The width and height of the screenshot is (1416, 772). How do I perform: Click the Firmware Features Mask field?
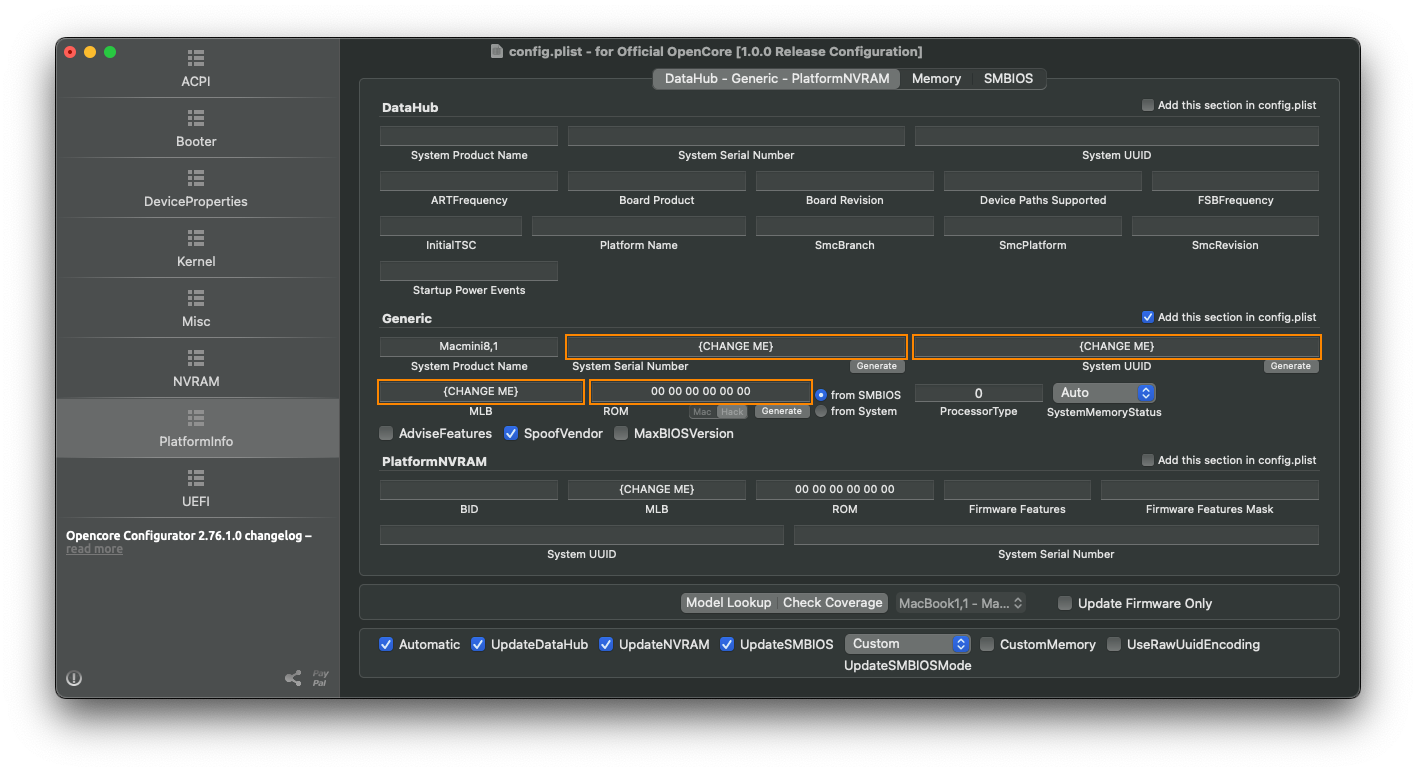1210,490
